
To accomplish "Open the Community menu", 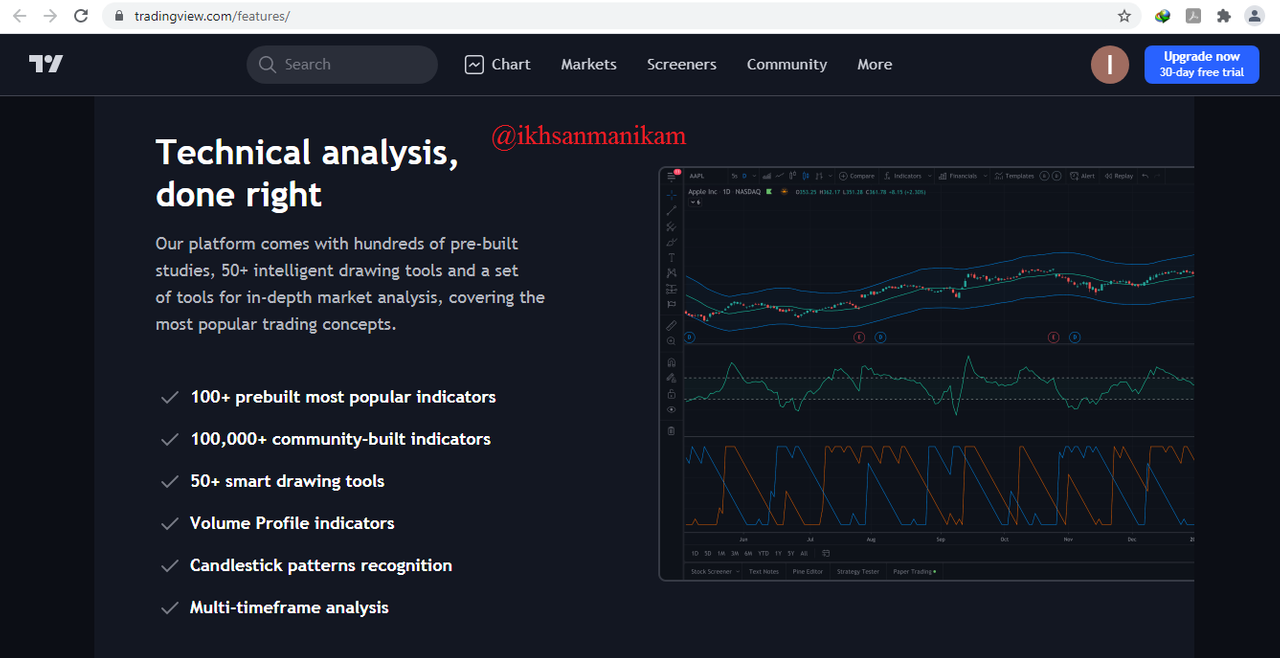I will 787,64.
